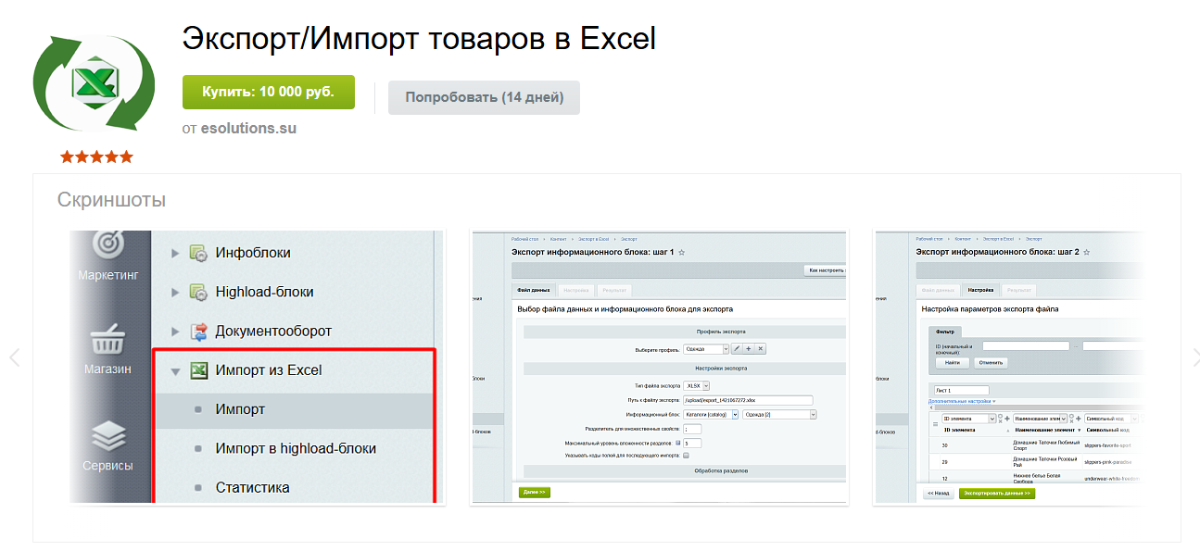The image size is (1200, 551).
Task: Click the green Далее >> button
Action: [x=534, y=492]
